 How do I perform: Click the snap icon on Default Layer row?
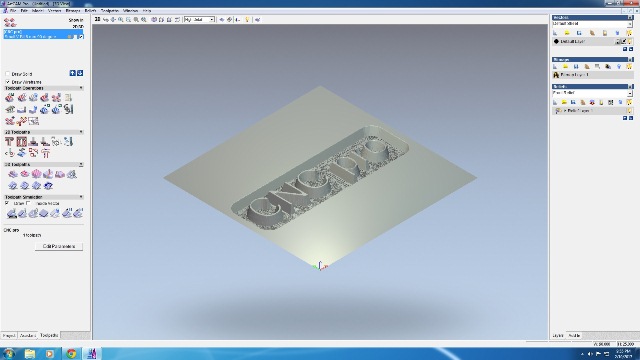click(624, 41)
